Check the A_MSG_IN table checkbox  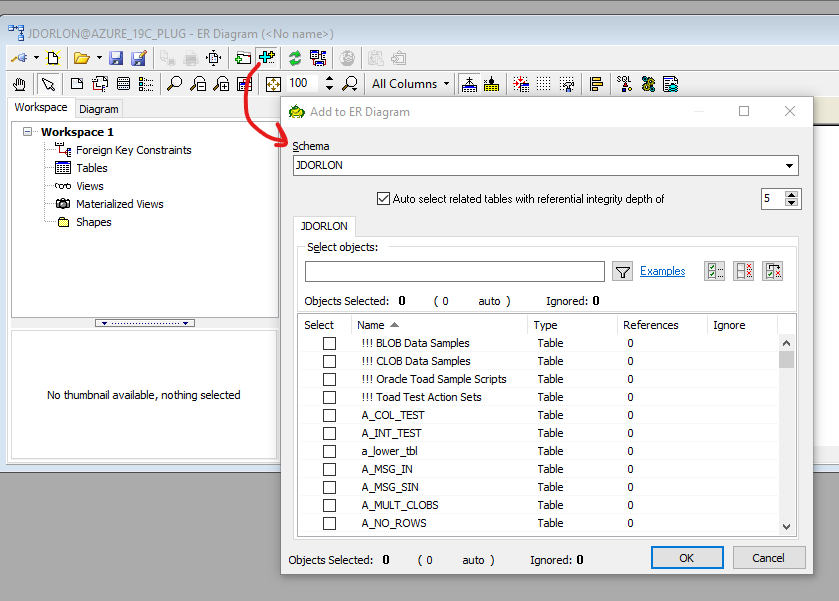pos(330,469)
